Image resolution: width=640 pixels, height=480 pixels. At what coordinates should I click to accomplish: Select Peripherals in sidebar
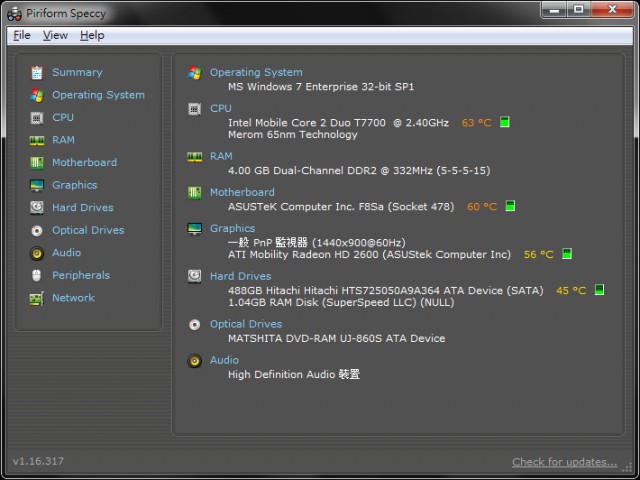(x=81, y=276)
